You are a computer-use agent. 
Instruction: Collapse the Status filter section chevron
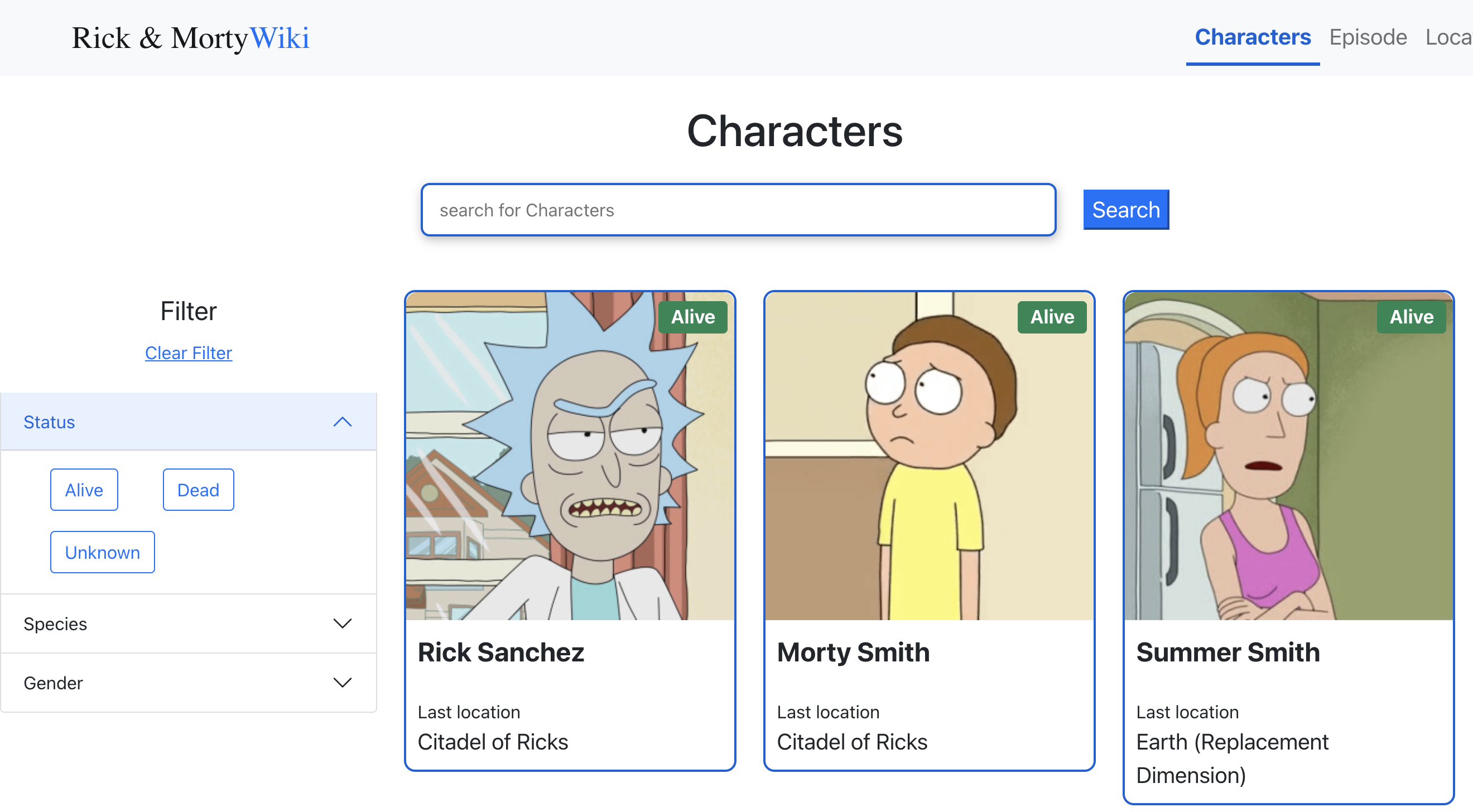click(x=343, y=422)
